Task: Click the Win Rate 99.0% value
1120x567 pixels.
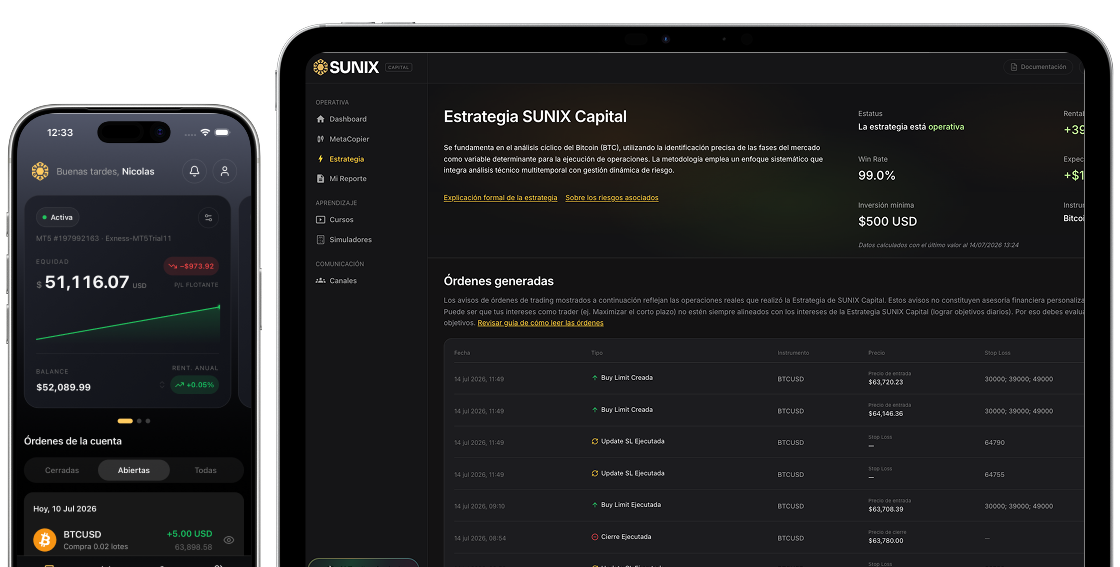Action: point(876,176)
